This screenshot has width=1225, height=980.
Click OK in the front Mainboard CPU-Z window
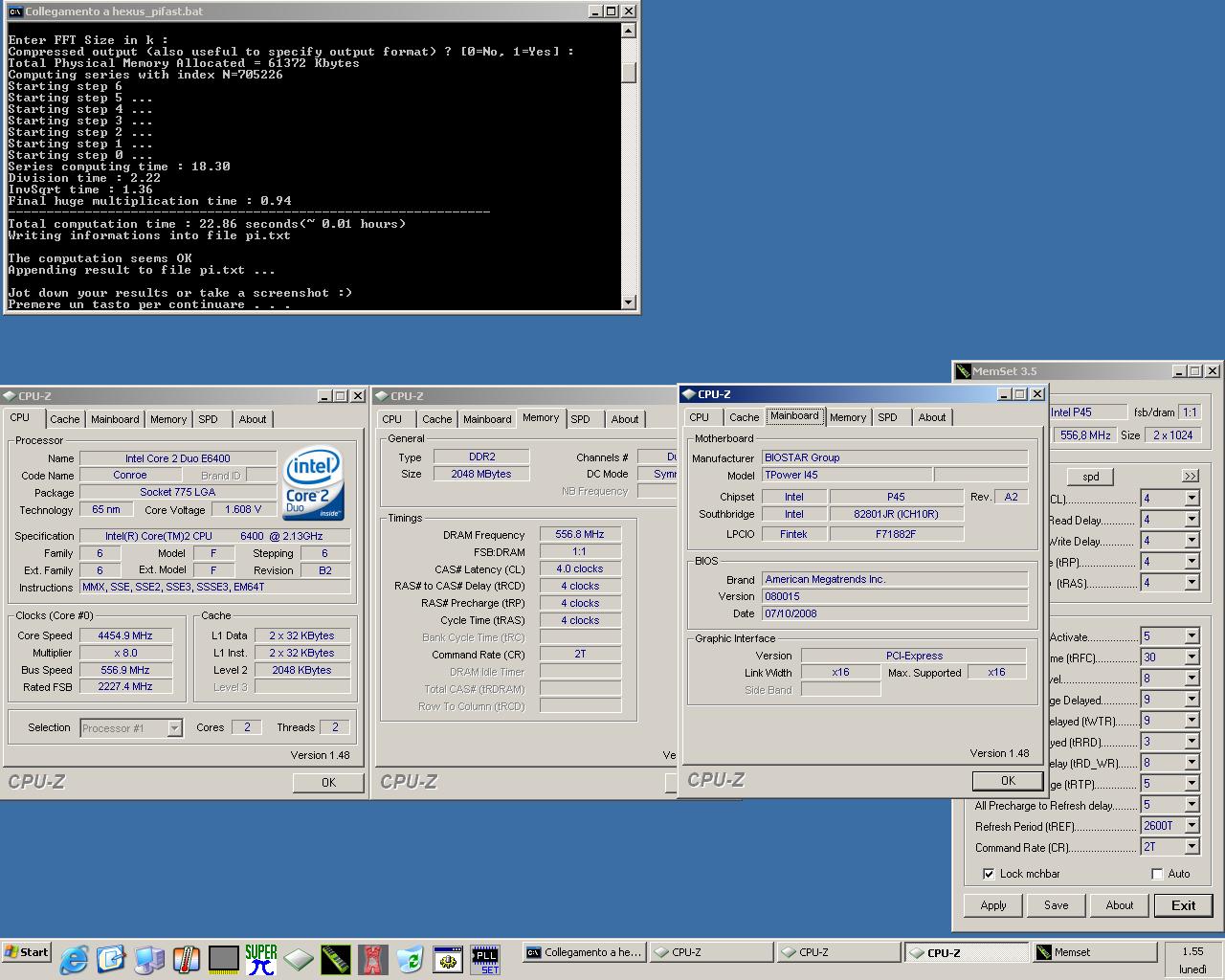(x=1008, y=780)
